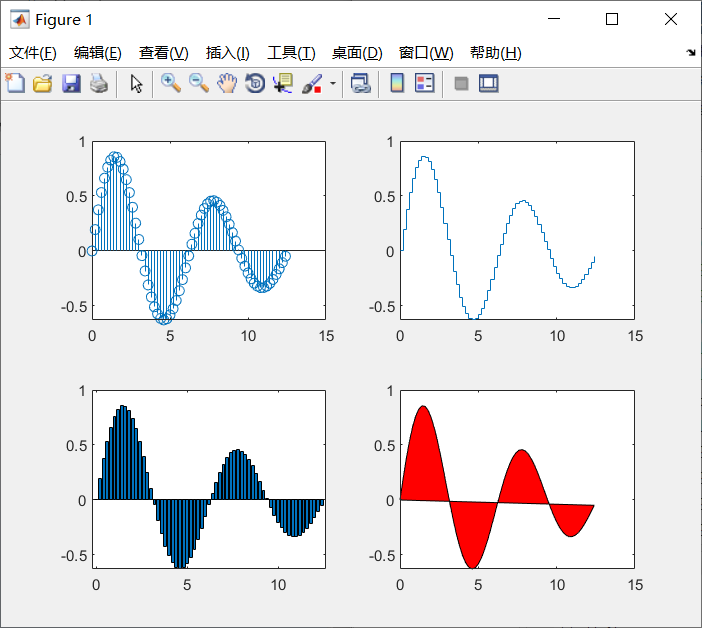Open the 插入(I) menu
This screenshot has height=628, width=702.
click(227, 53)
